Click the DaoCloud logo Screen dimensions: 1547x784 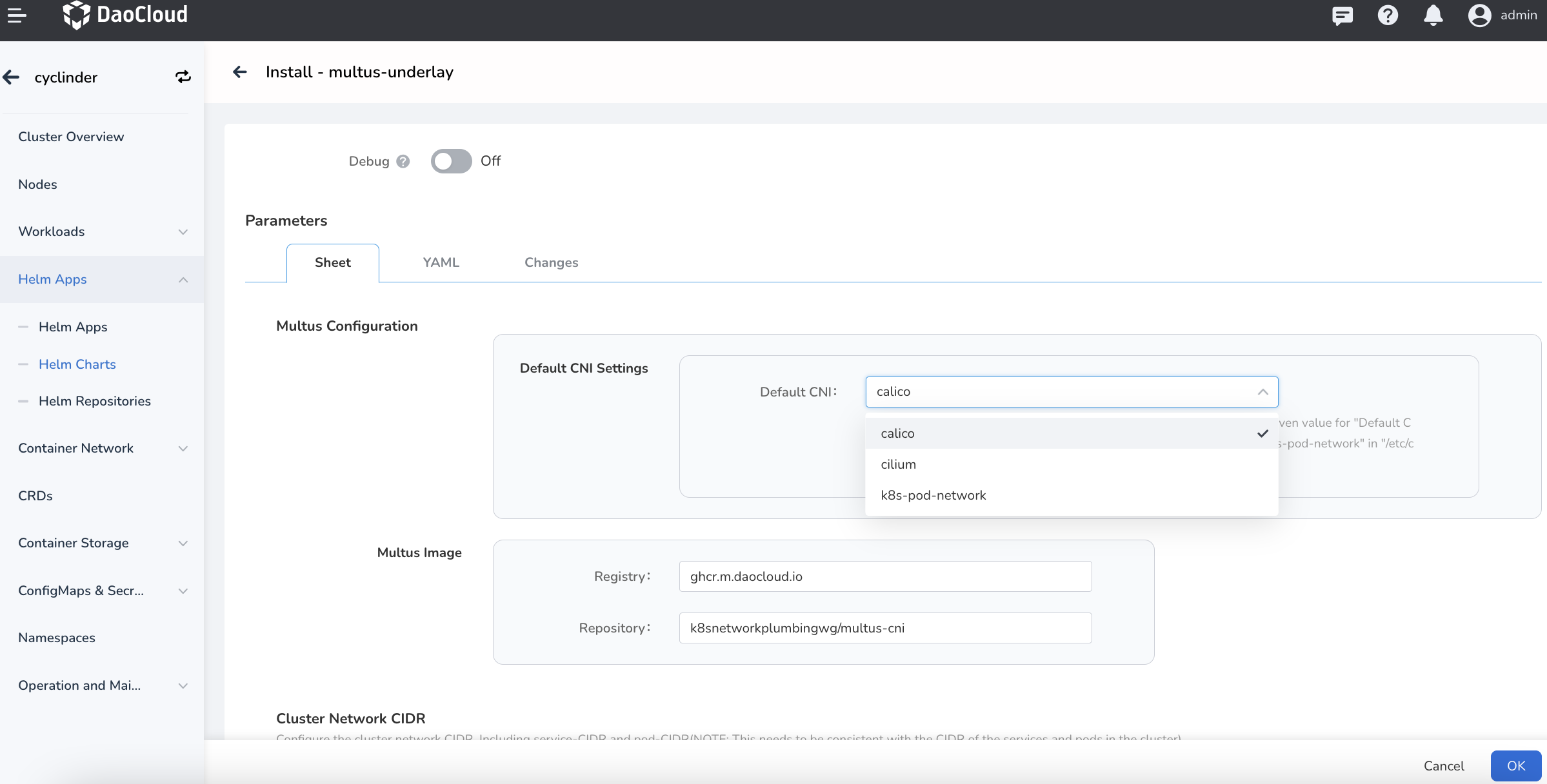coord(125,15)
